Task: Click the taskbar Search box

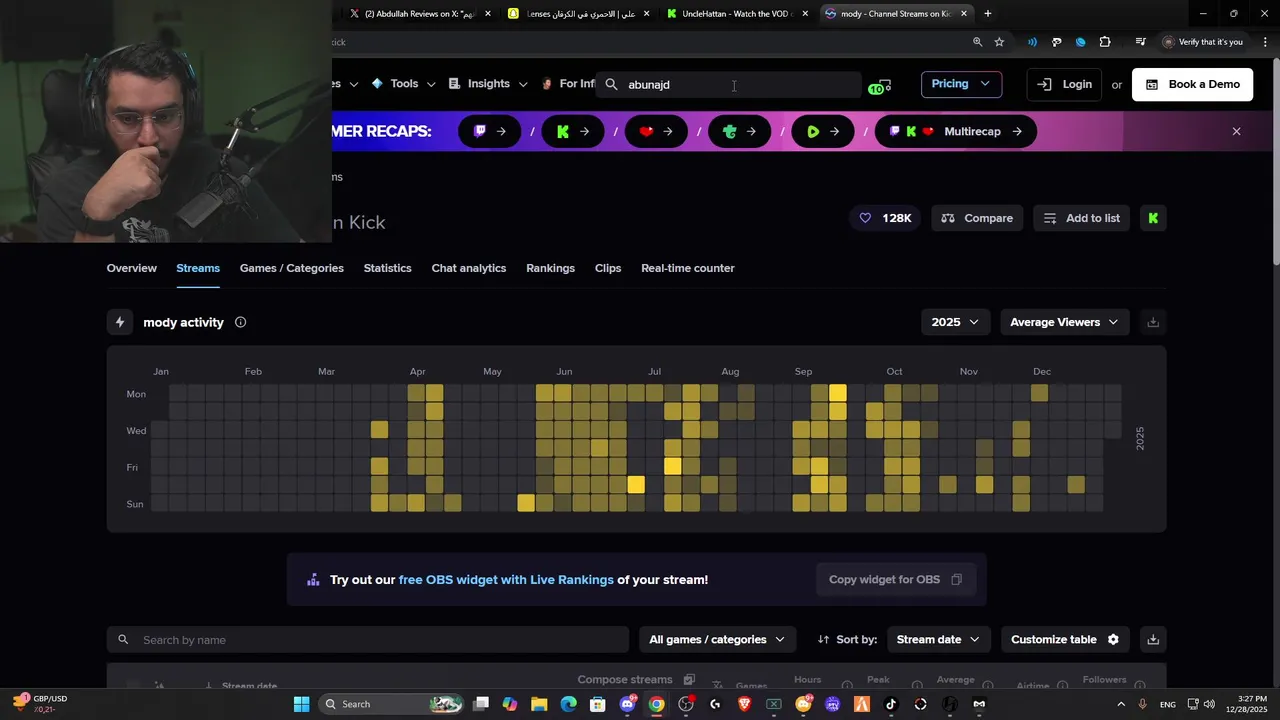Action: pos(393,704)
